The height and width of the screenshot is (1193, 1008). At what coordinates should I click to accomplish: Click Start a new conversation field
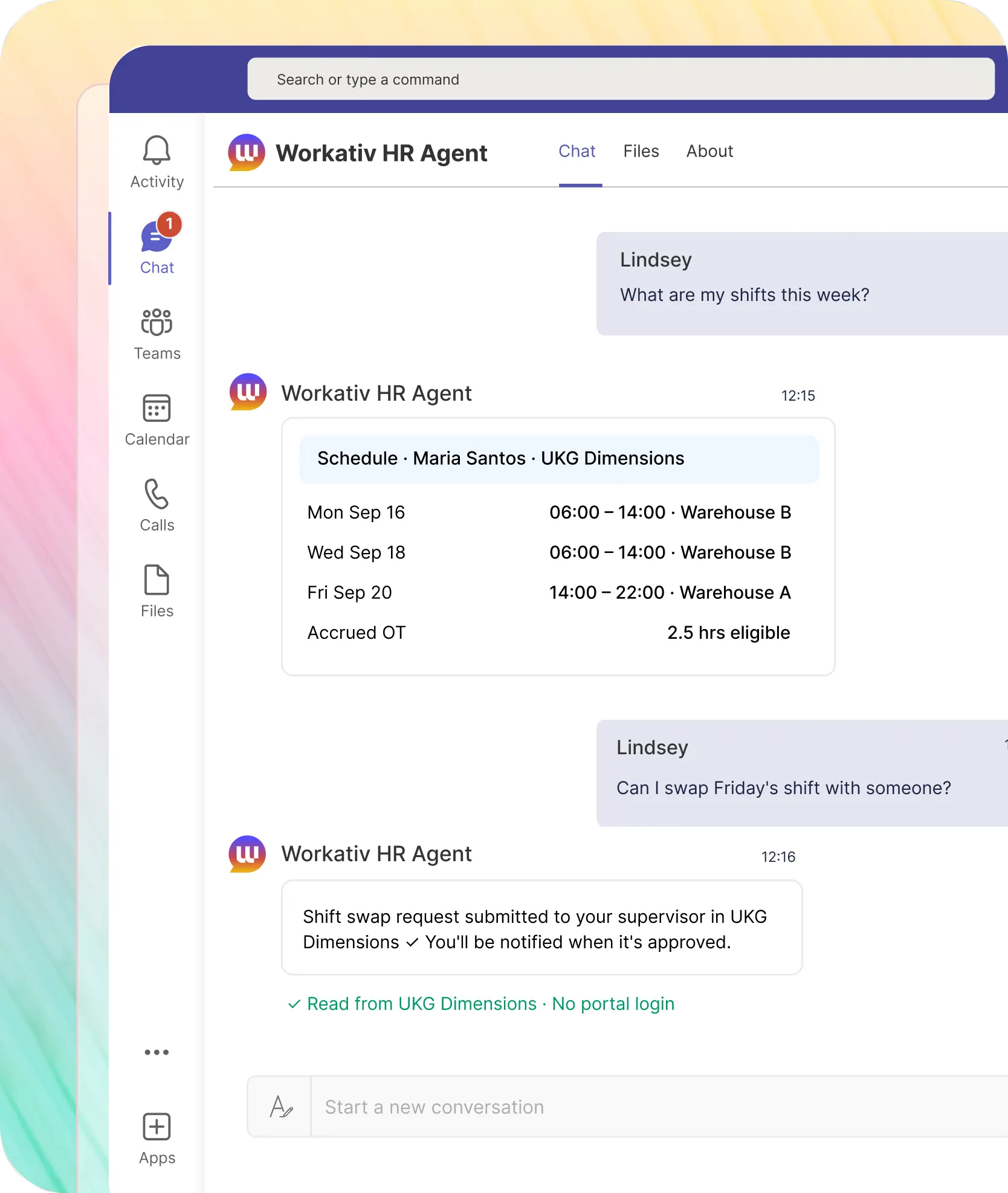[659, 1107]
